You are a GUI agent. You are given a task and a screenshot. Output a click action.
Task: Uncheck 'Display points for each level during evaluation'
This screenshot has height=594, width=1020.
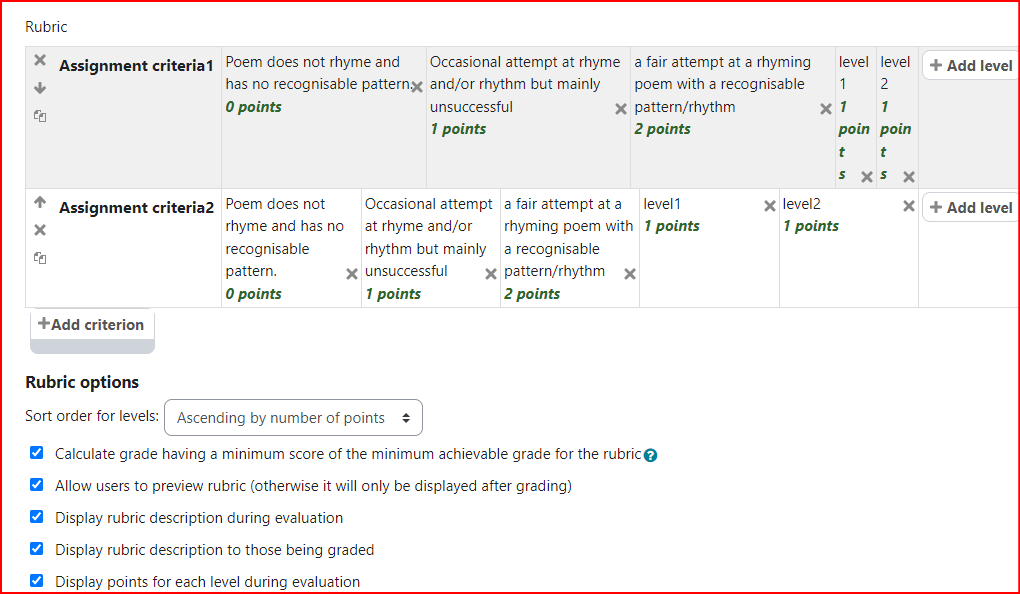pos(36,580)
